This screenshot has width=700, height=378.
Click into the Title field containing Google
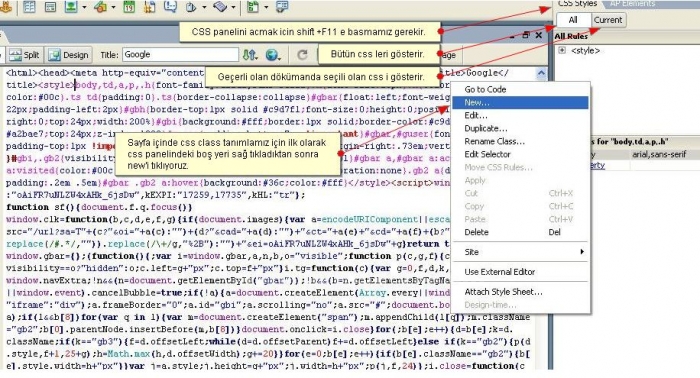click(180, 54)
